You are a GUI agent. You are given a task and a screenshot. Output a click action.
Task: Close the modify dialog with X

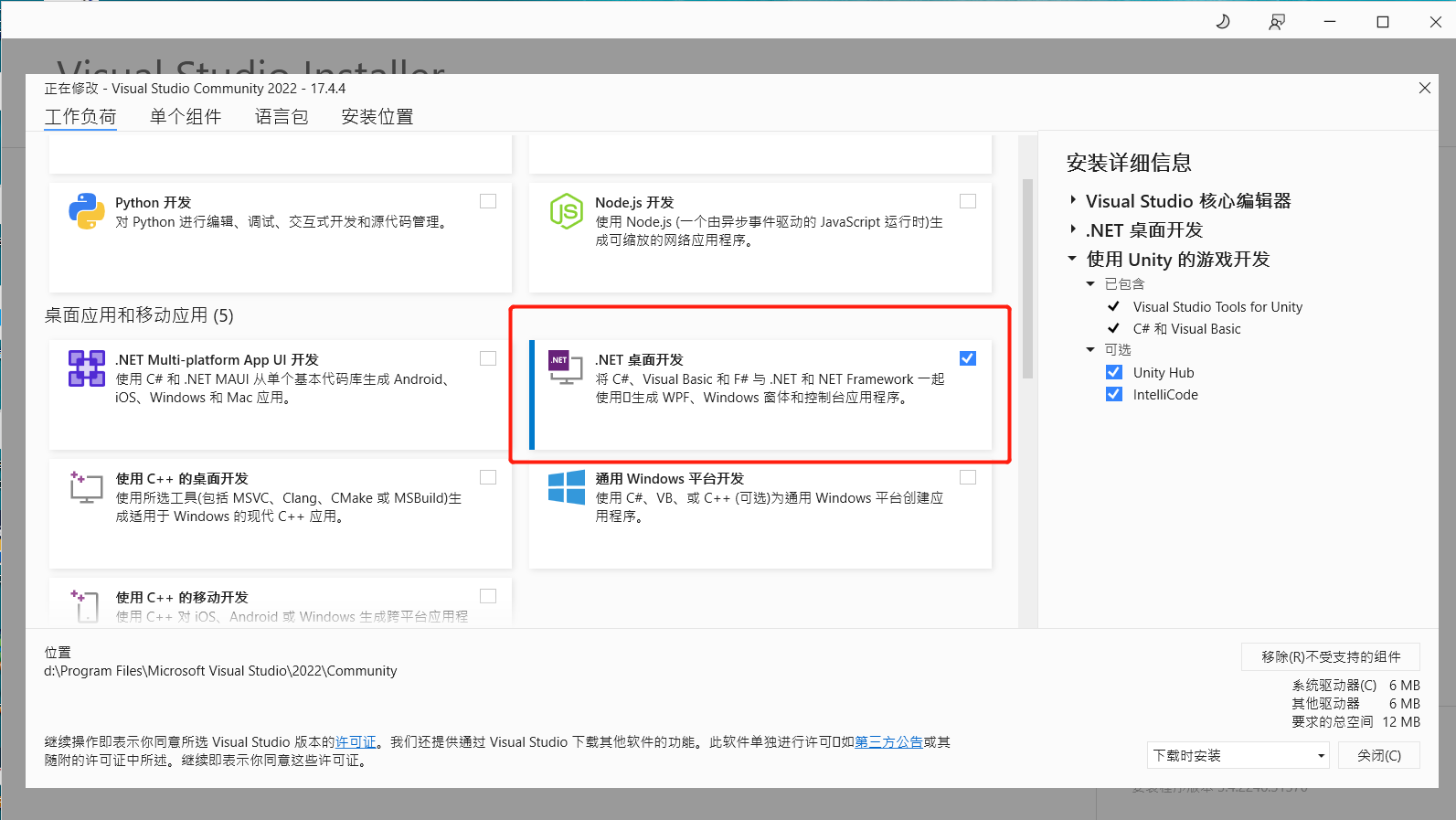coord(1425,88)
